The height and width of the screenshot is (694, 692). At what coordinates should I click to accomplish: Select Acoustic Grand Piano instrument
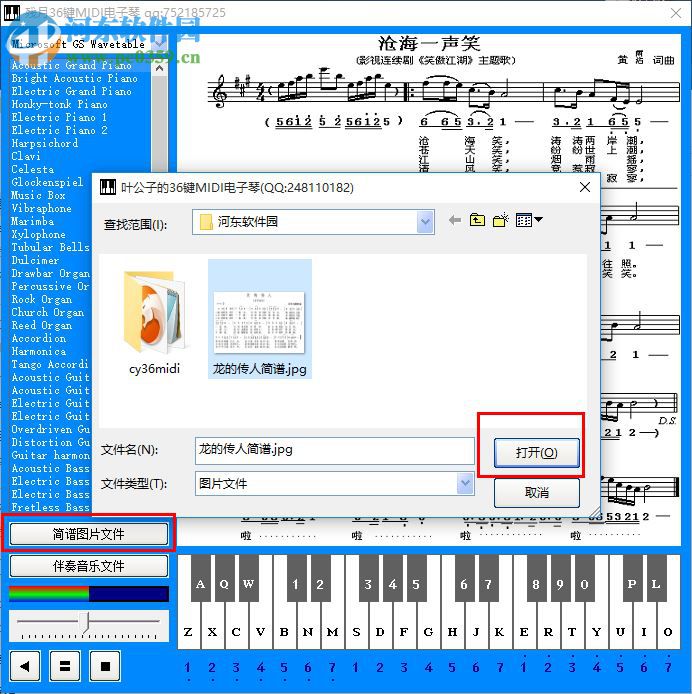71,65
